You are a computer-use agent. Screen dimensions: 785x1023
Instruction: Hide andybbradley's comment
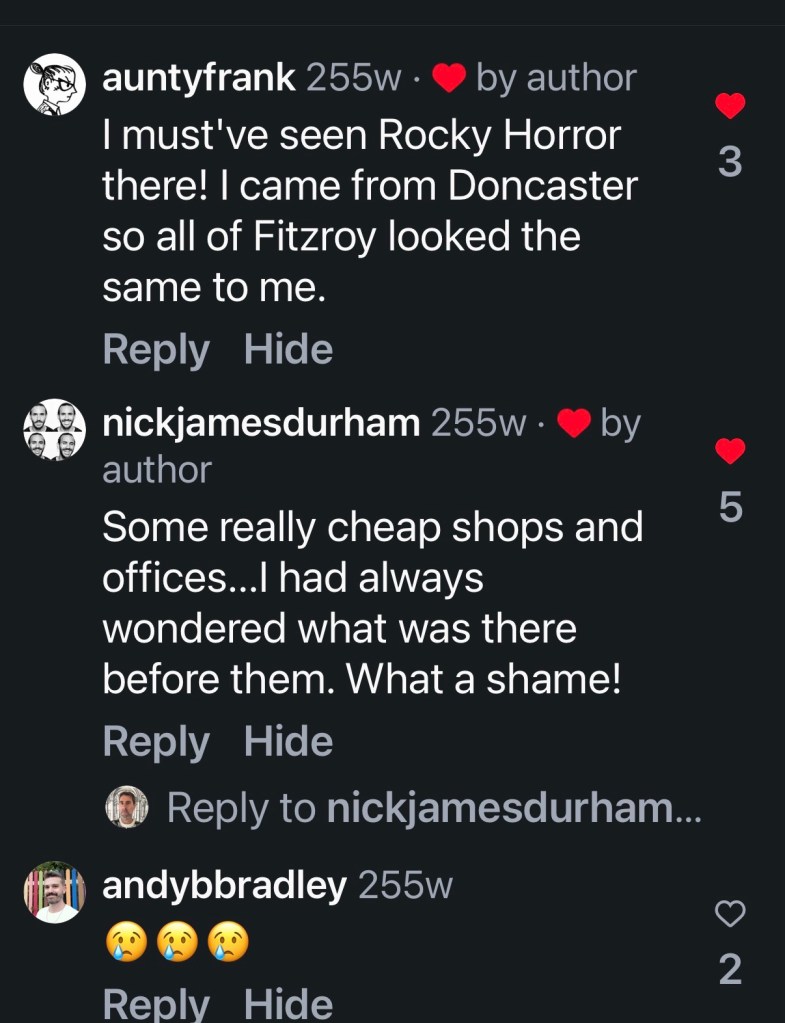(x=288, y=1003)
